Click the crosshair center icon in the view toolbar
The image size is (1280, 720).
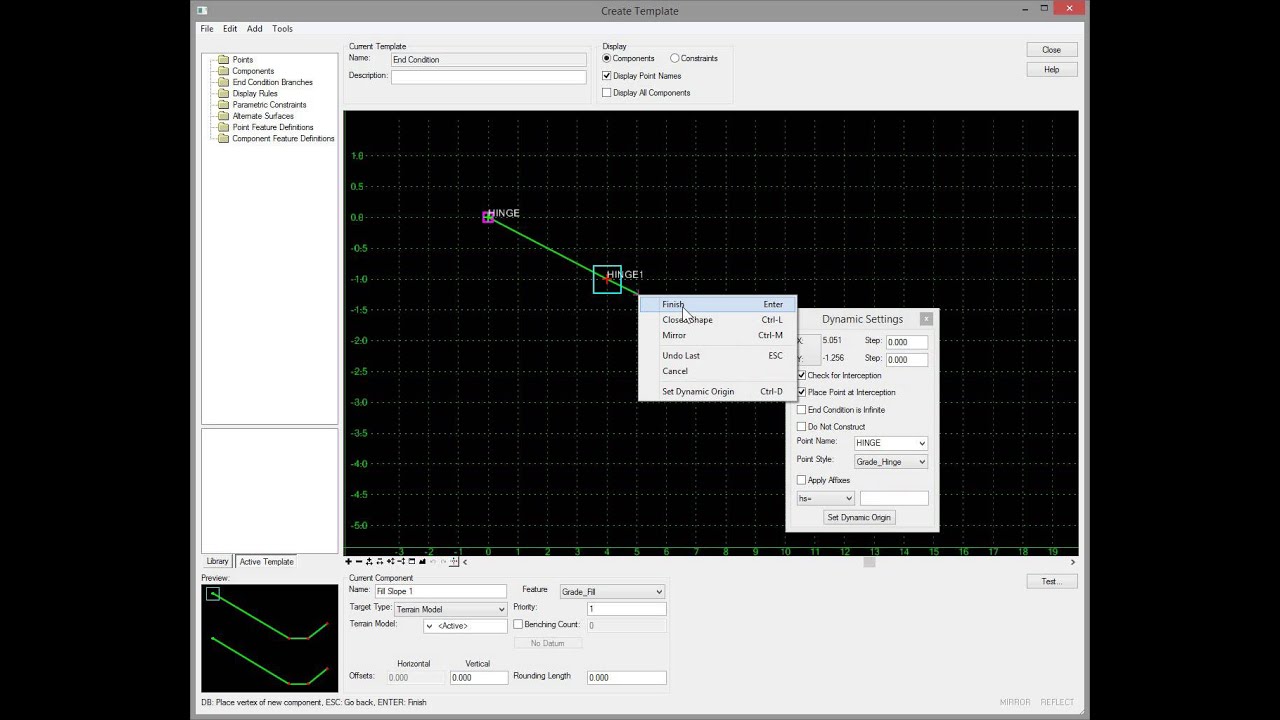point(454,562)
